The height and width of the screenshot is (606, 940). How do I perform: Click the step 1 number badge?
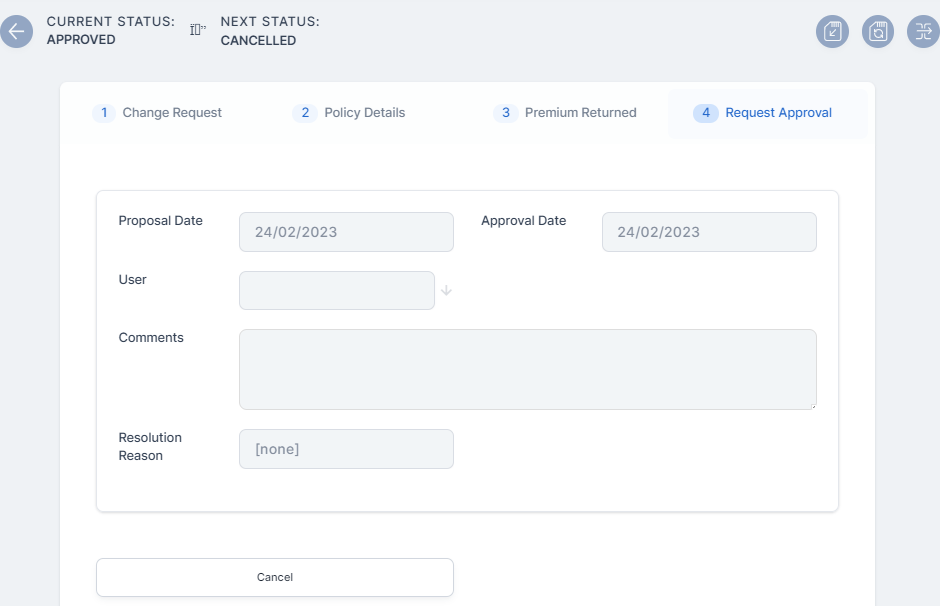[103, 113]
